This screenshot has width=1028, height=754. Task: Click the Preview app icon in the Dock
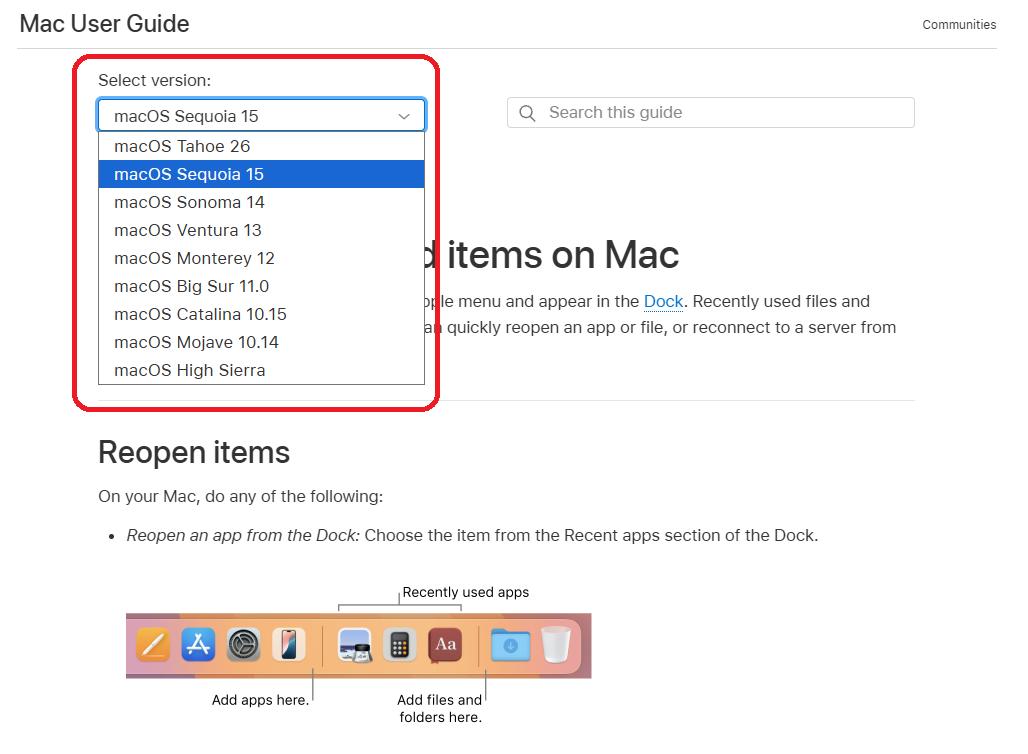coord(355,645)
